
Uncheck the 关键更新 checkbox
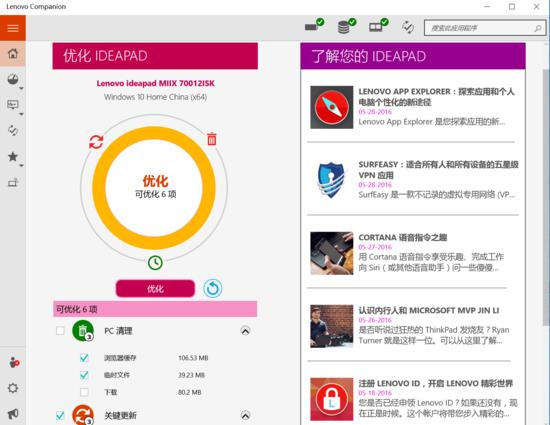(60, 416)
